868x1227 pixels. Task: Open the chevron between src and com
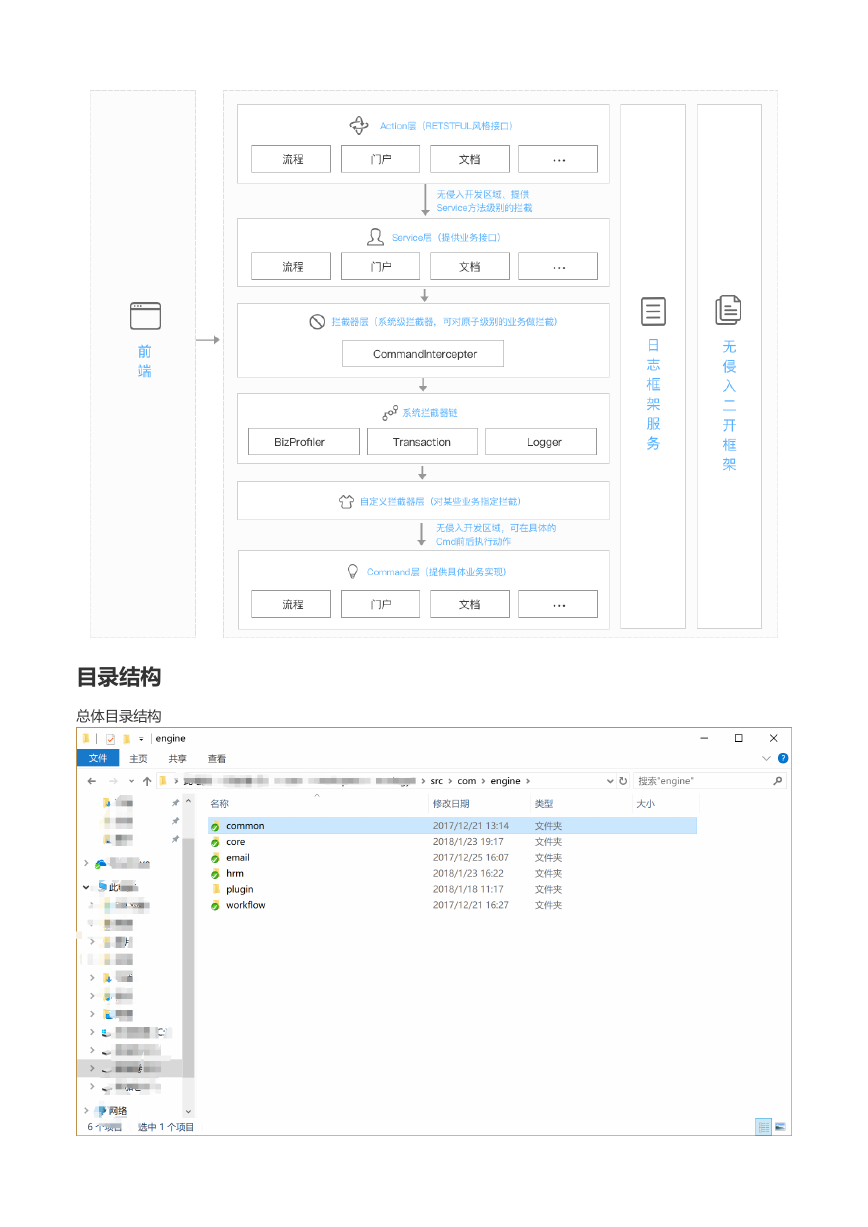(x=450, y=781)
